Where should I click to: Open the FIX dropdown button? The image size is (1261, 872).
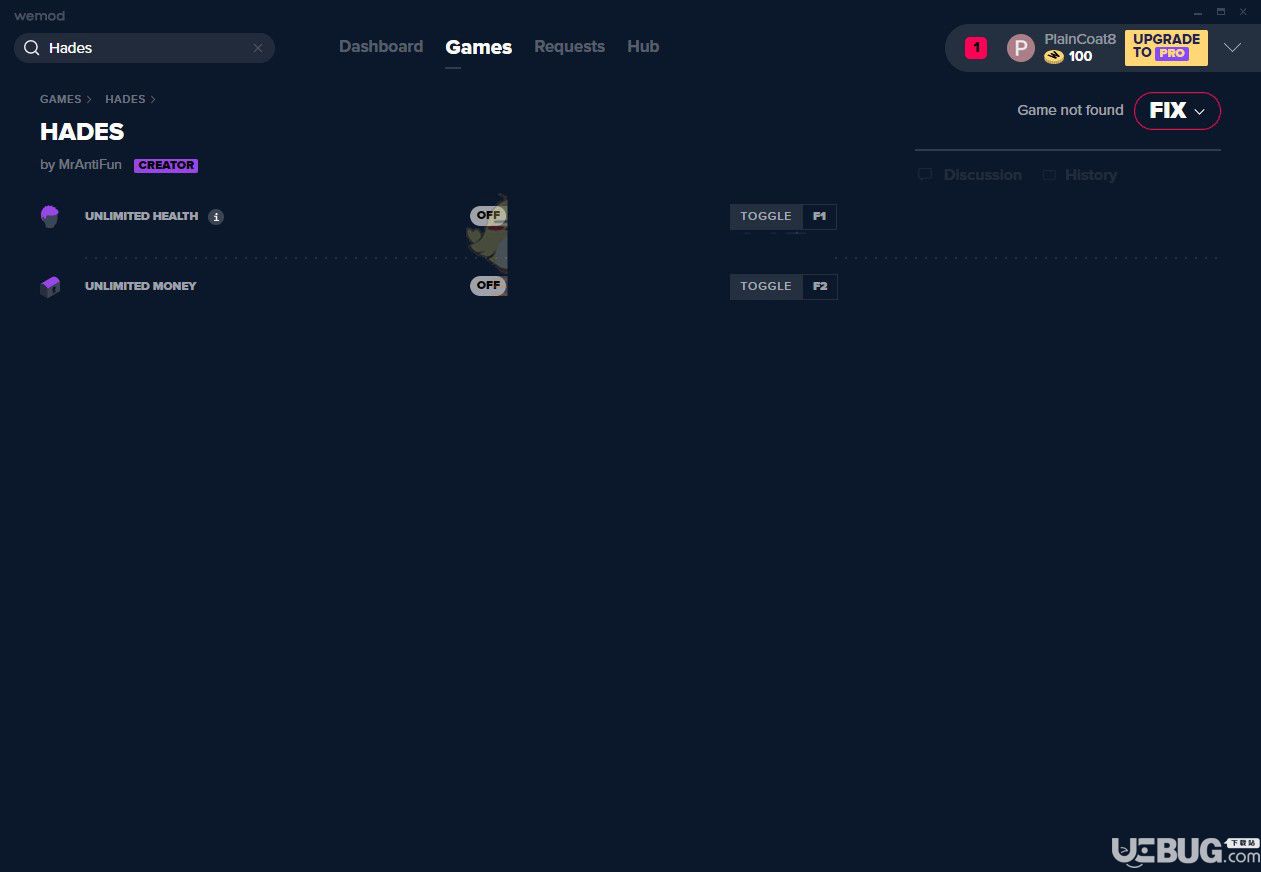pos(1177,110)
